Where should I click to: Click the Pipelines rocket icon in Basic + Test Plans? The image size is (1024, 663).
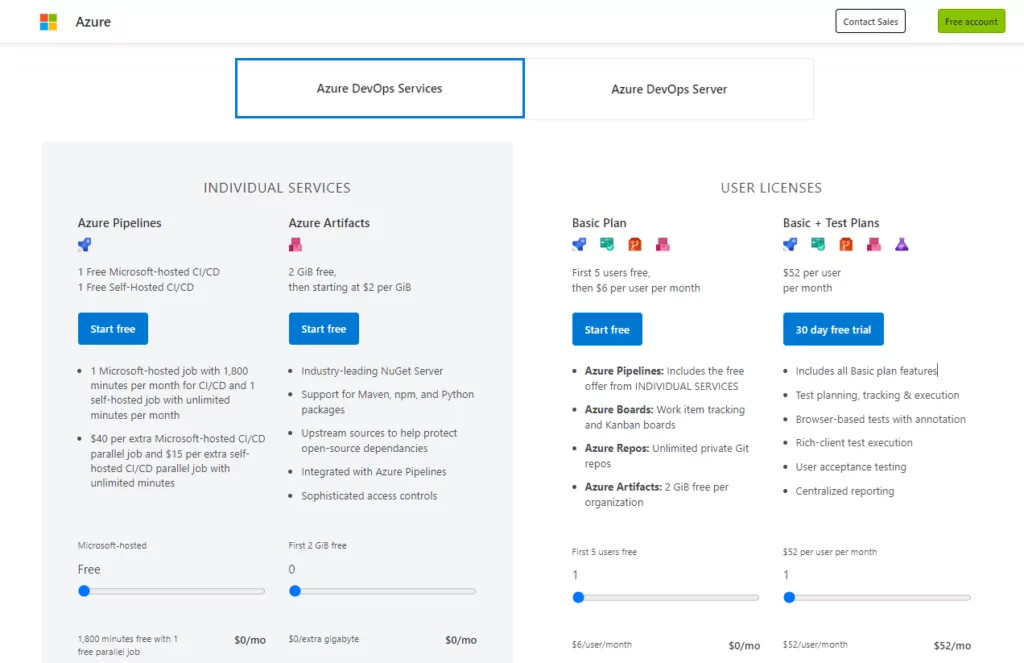pyautogui.click(x=790, y=245)
